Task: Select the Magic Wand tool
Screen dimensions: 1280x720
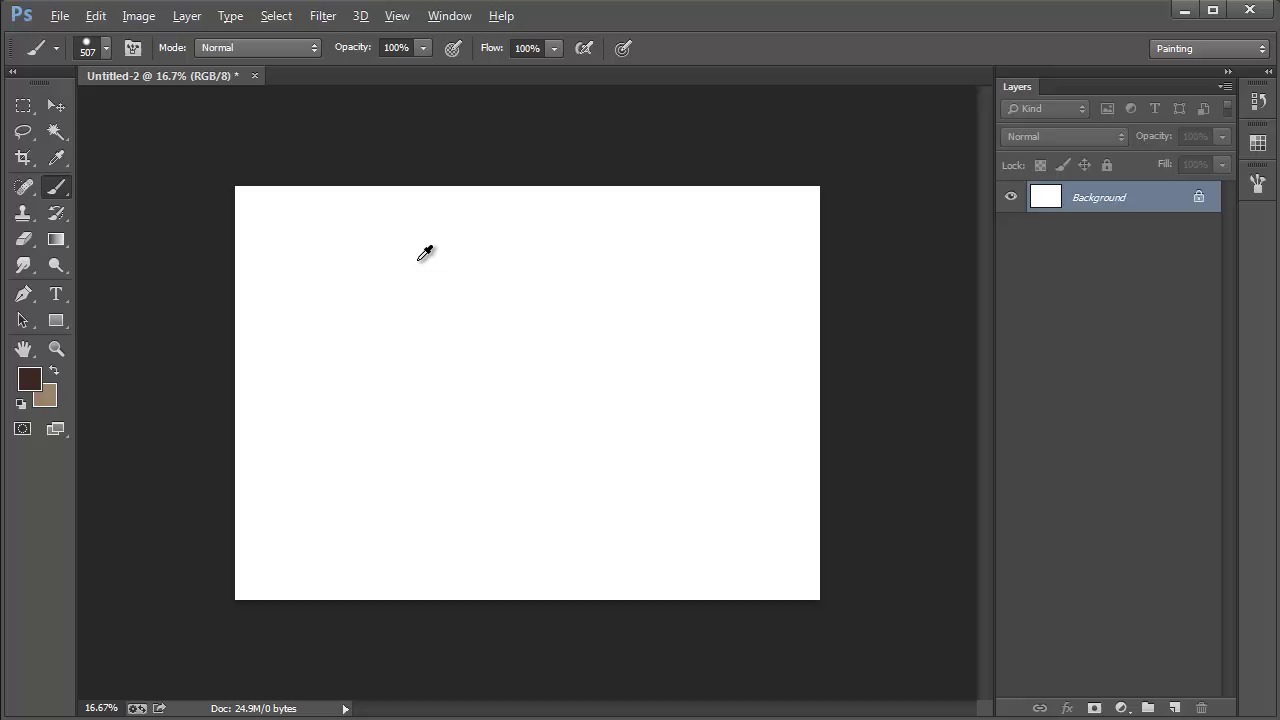Action: click(x=56, y=132)
